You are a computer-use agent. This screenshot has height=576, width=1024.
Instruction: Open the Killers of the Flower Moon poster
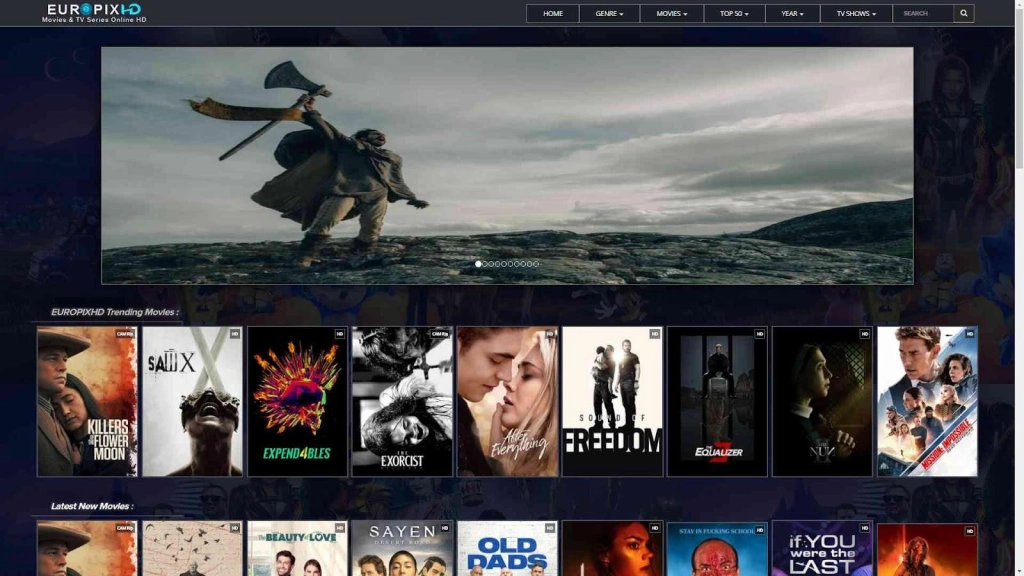click(88, 399)
